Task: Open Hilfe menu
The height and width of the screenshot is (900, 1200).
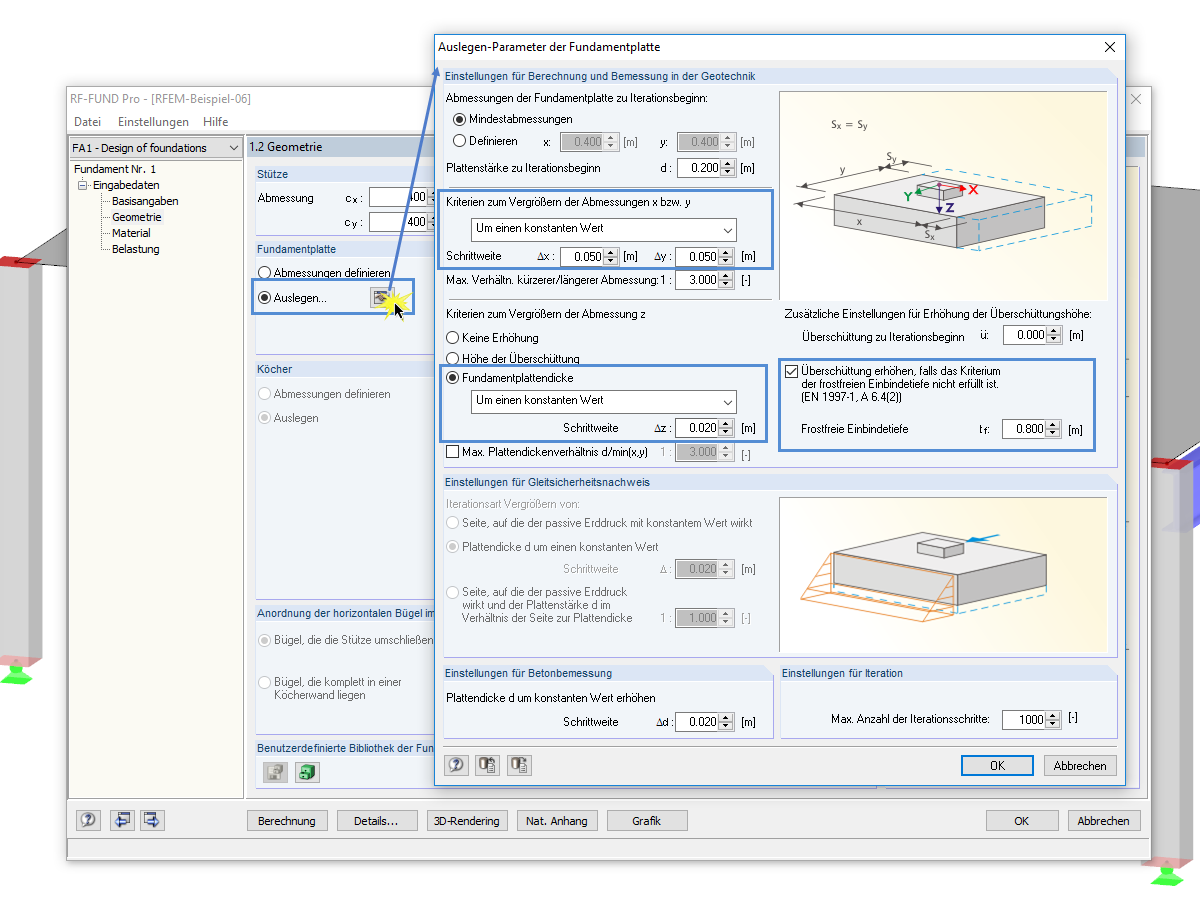Action: 215,122
